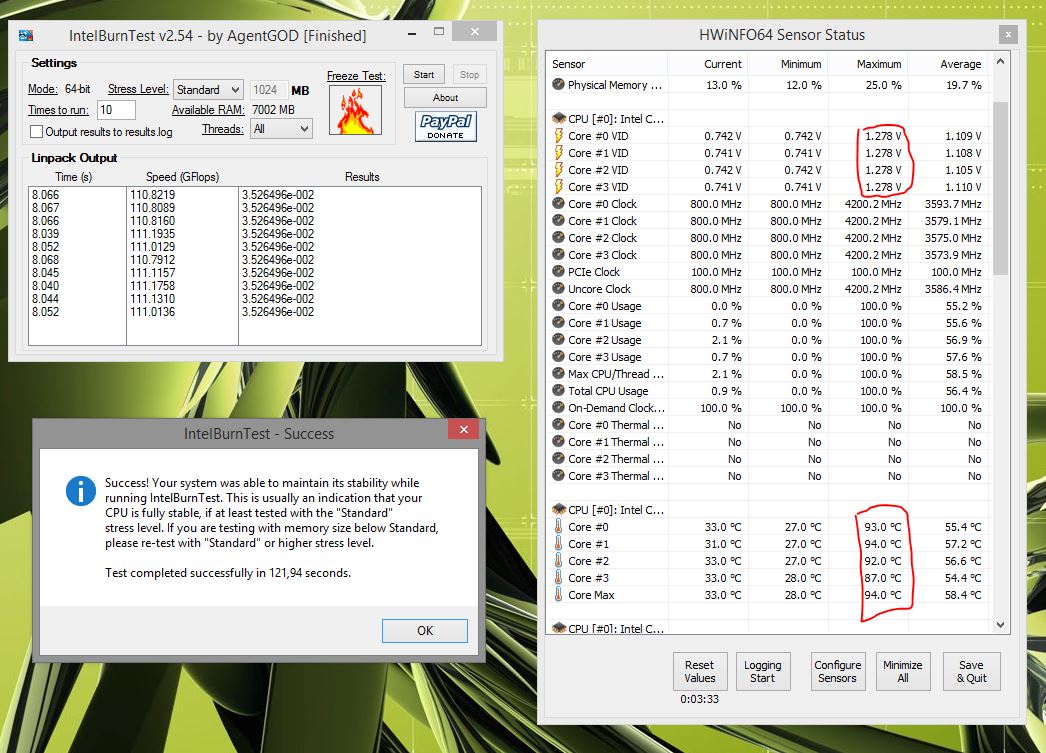Click the disabled 1024 MB memory field
The width and height of the screenshot is (1046, 753).
point(269,89)
